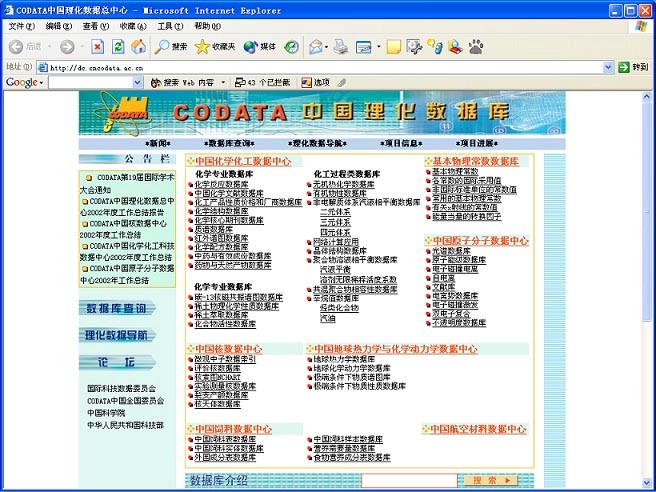Image resolution: width=656 pixels, height=492 pixels.
Task: Open the 地球热力学数据库 link
Action: [x=344, y=359]
